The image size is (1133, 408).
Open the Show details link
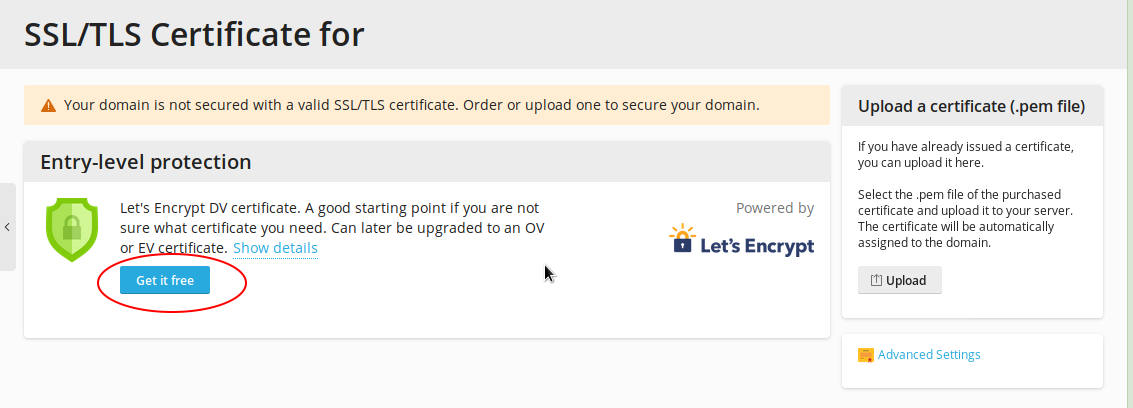pos(275,248)
